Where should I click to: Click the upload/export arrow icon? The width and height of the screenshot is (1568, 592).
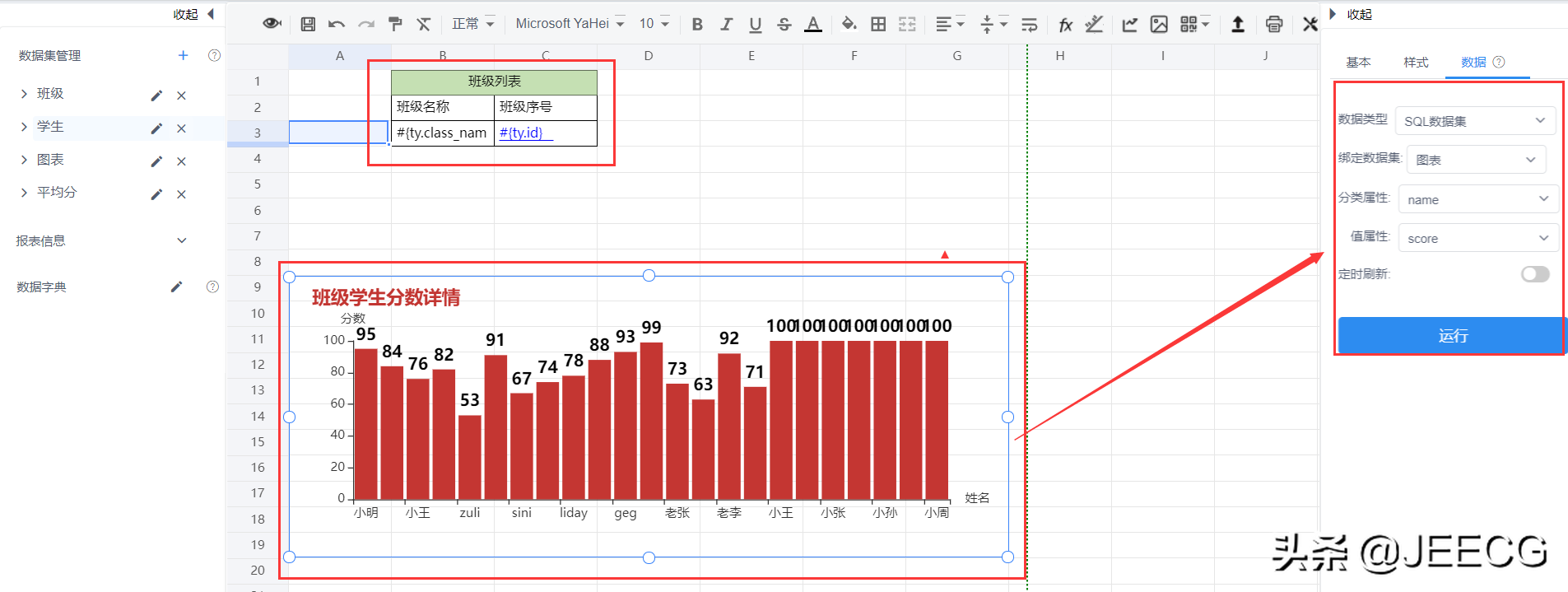click(x=1237, y=24)
